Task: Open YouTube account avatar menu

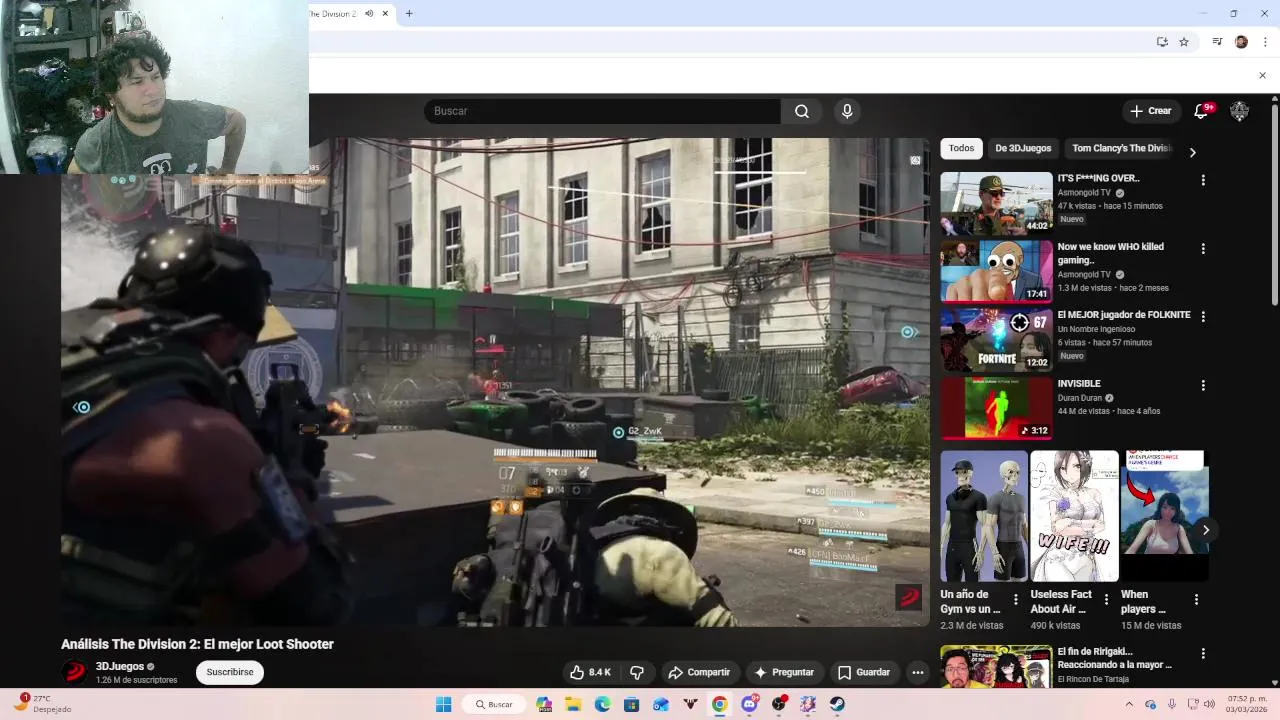Action: (1239, 111)
